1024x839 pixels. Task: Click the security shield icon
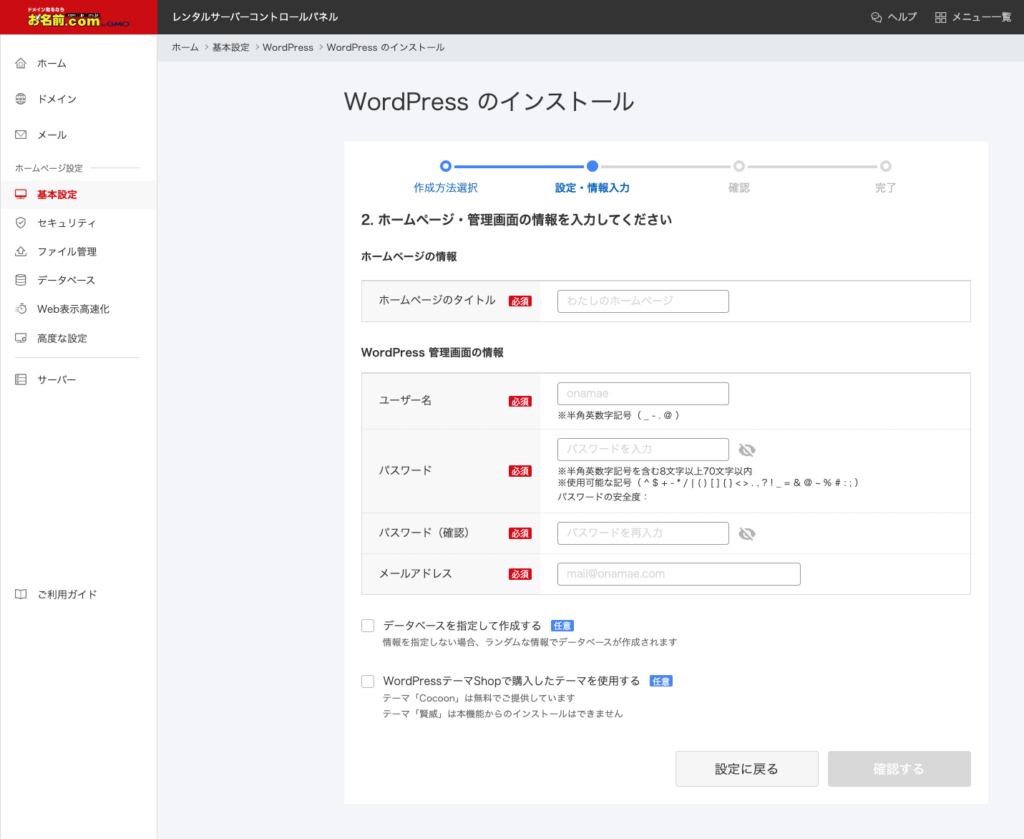coord(21,223)
